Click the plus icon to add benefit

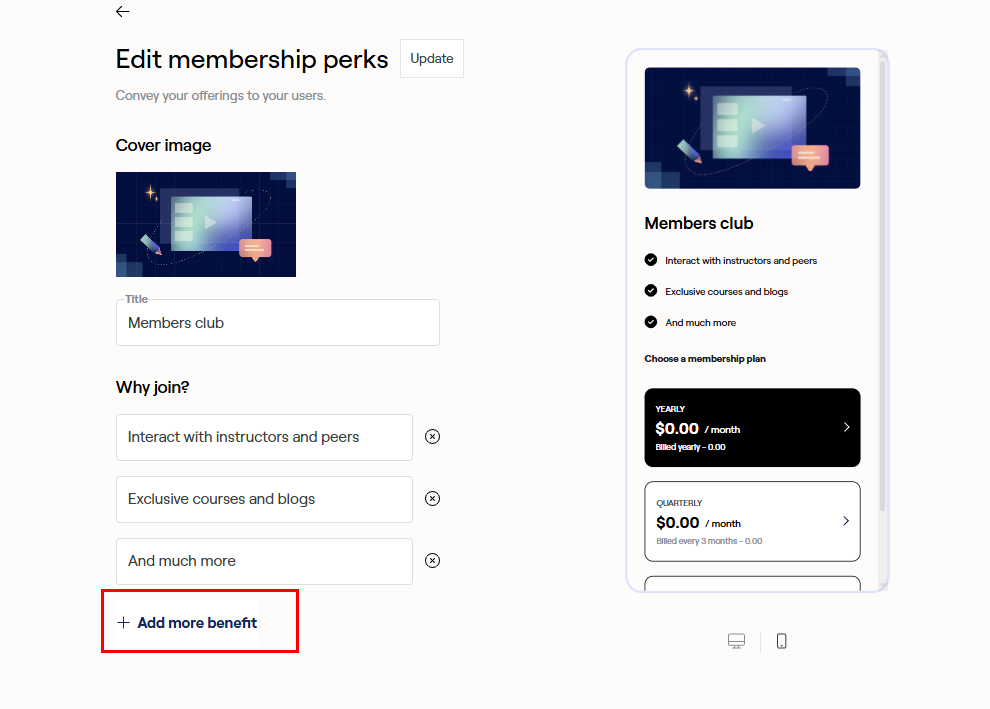124,623
